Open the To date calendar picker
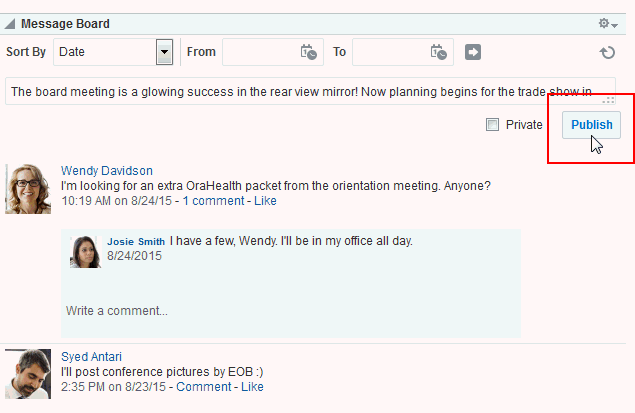The height and width of the screenshot is (413, 635). (439, 52)
